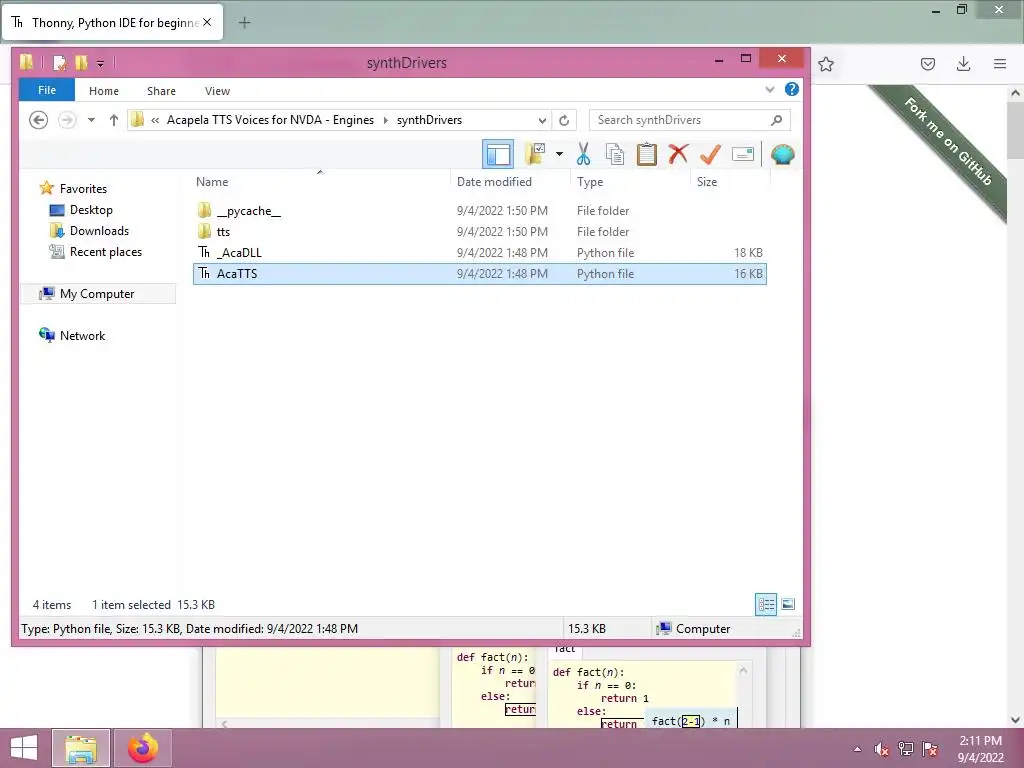Select the AcaTTS Python file
Image resolution: width=1024 pixels, height=768 pixels.
479,274
